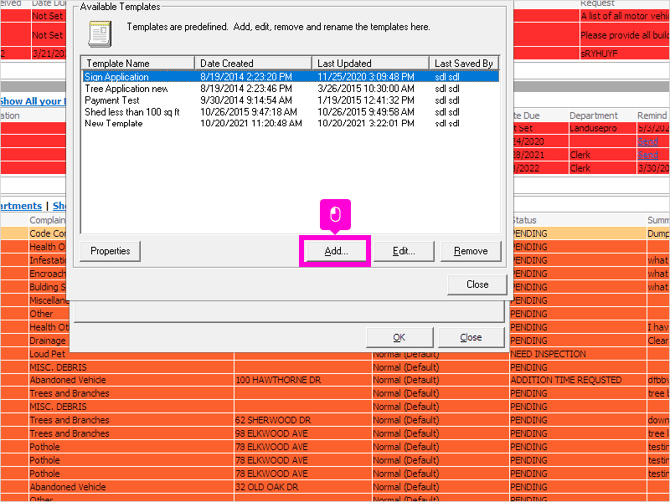670x502 pixels.
Task: Click date created 9/30/2014 9:14:54 AM
Action: click(246, 100)
